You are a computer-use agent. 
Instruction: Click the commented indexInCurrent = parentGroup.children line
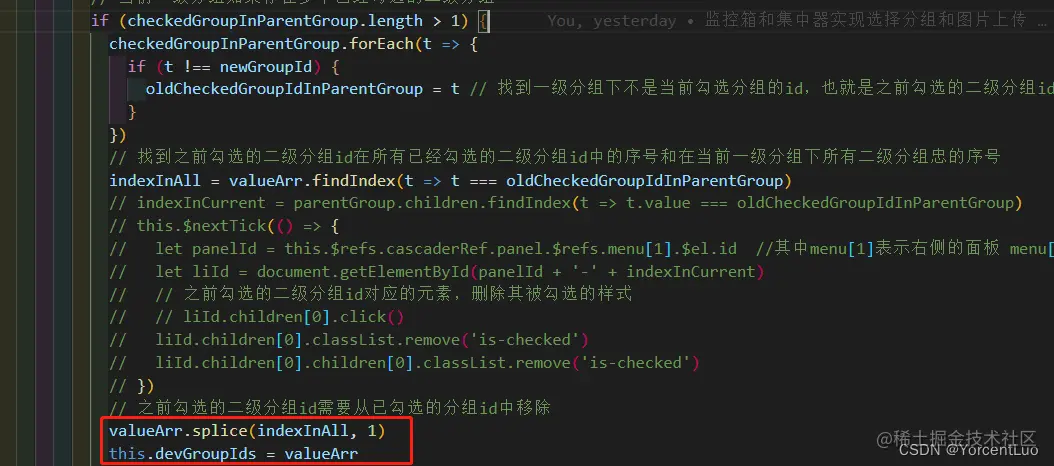coord(565,203)
